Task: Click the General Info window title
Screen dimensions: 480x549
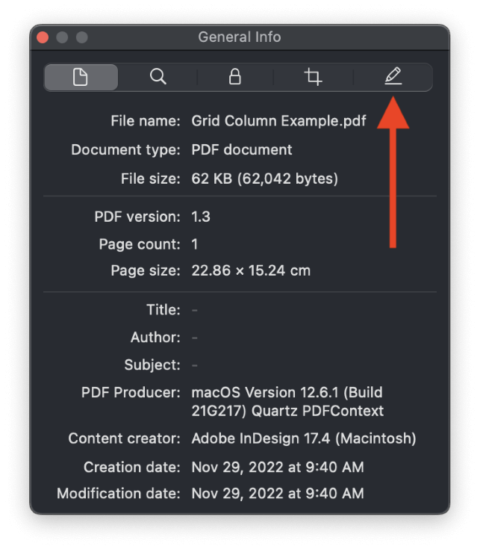Action: (239, 37)
